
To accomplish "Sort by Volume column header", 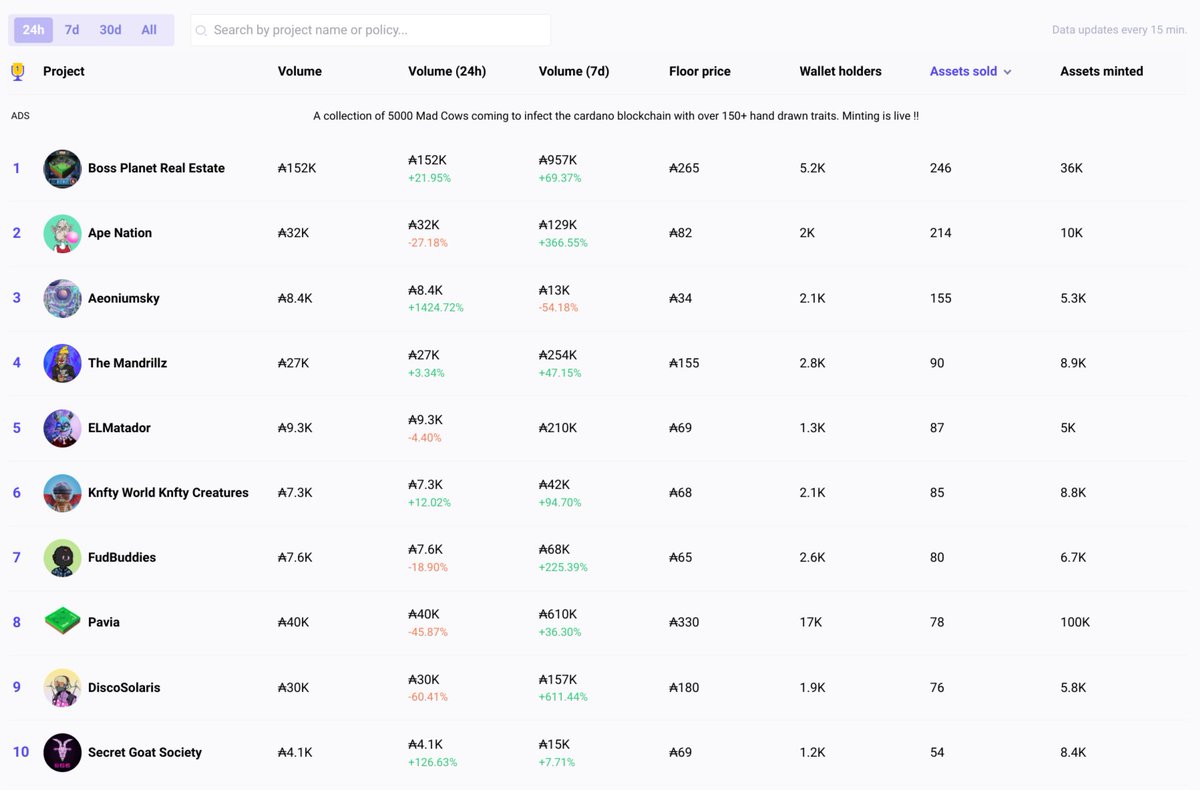I will coord(300,71).
